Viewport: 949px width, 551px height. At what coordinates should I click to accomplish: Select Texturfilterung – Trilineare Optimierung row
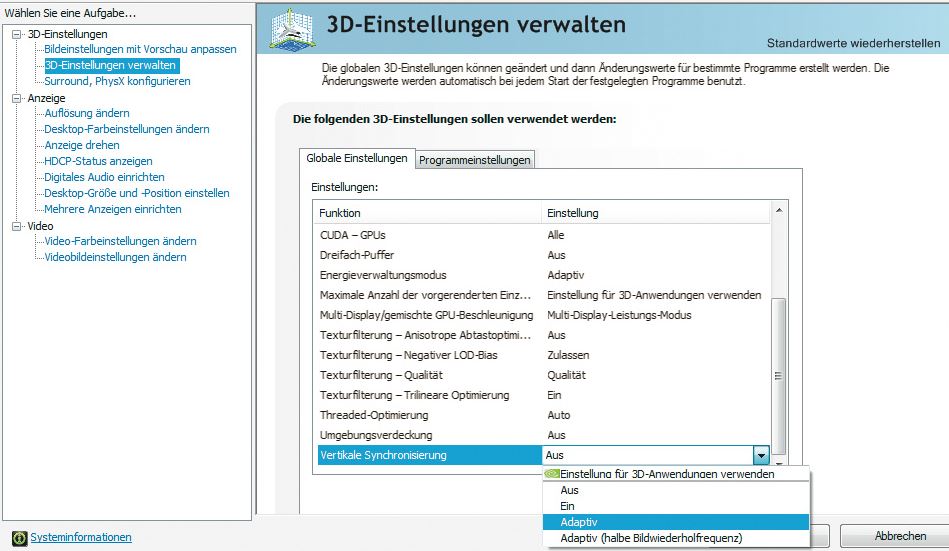pyautogui.click(x=543, y=395)
